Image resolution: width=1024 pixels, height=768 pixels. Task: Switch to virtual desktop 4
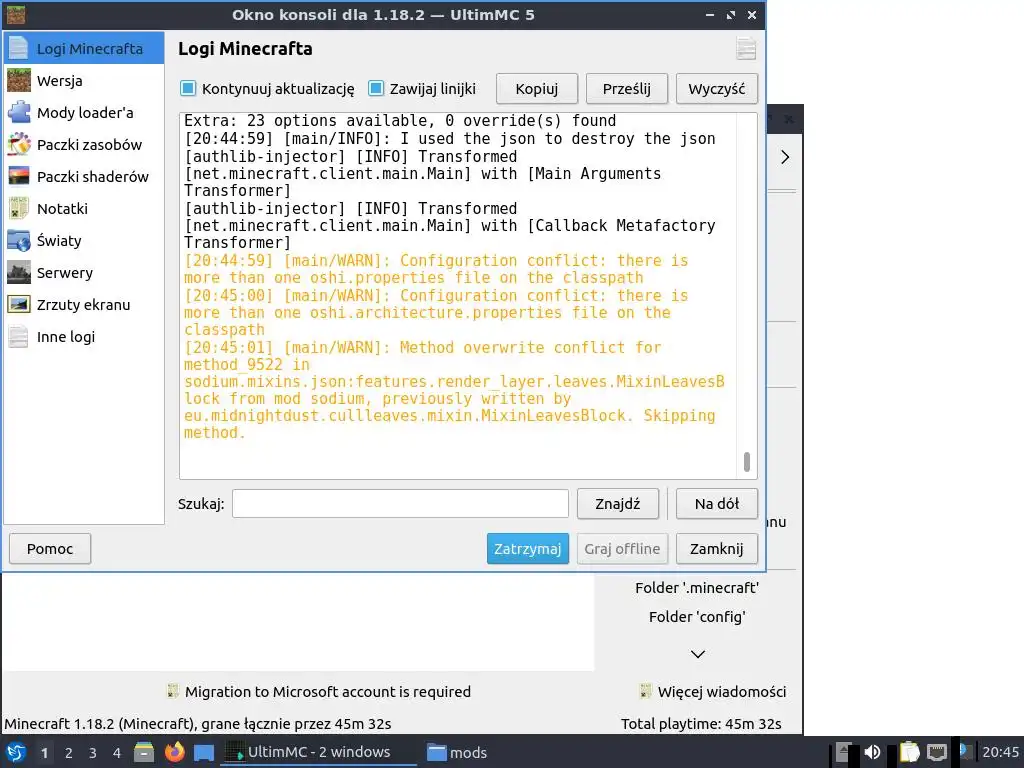tap(117, 753)
